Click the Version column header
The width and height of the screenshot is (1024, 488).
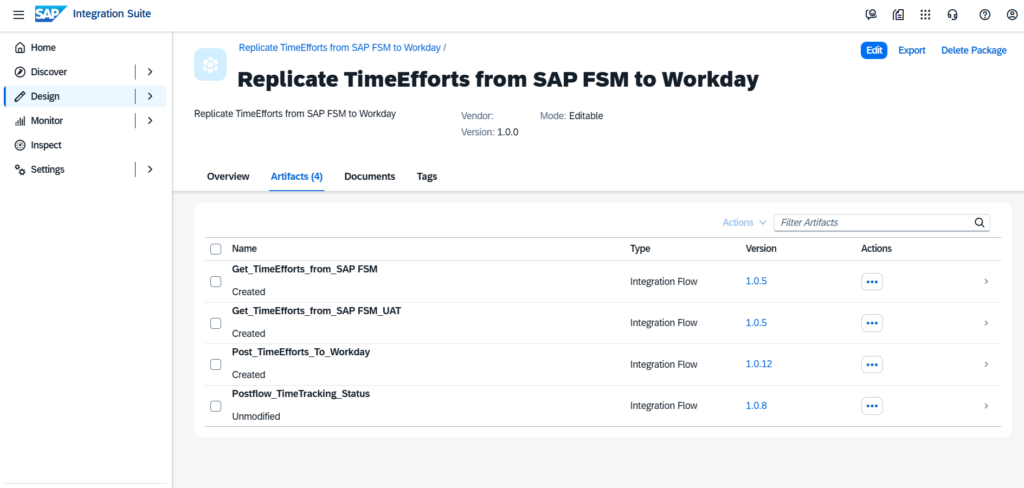click(x=761, y=249)
